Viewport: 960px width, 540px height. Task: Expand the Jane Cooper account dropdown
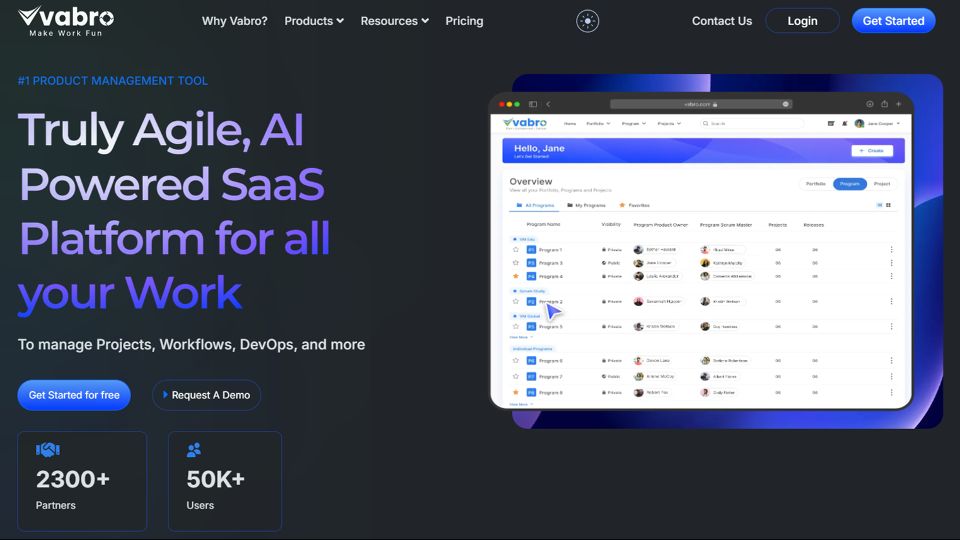pyautogui.click(x=878, y=124)
